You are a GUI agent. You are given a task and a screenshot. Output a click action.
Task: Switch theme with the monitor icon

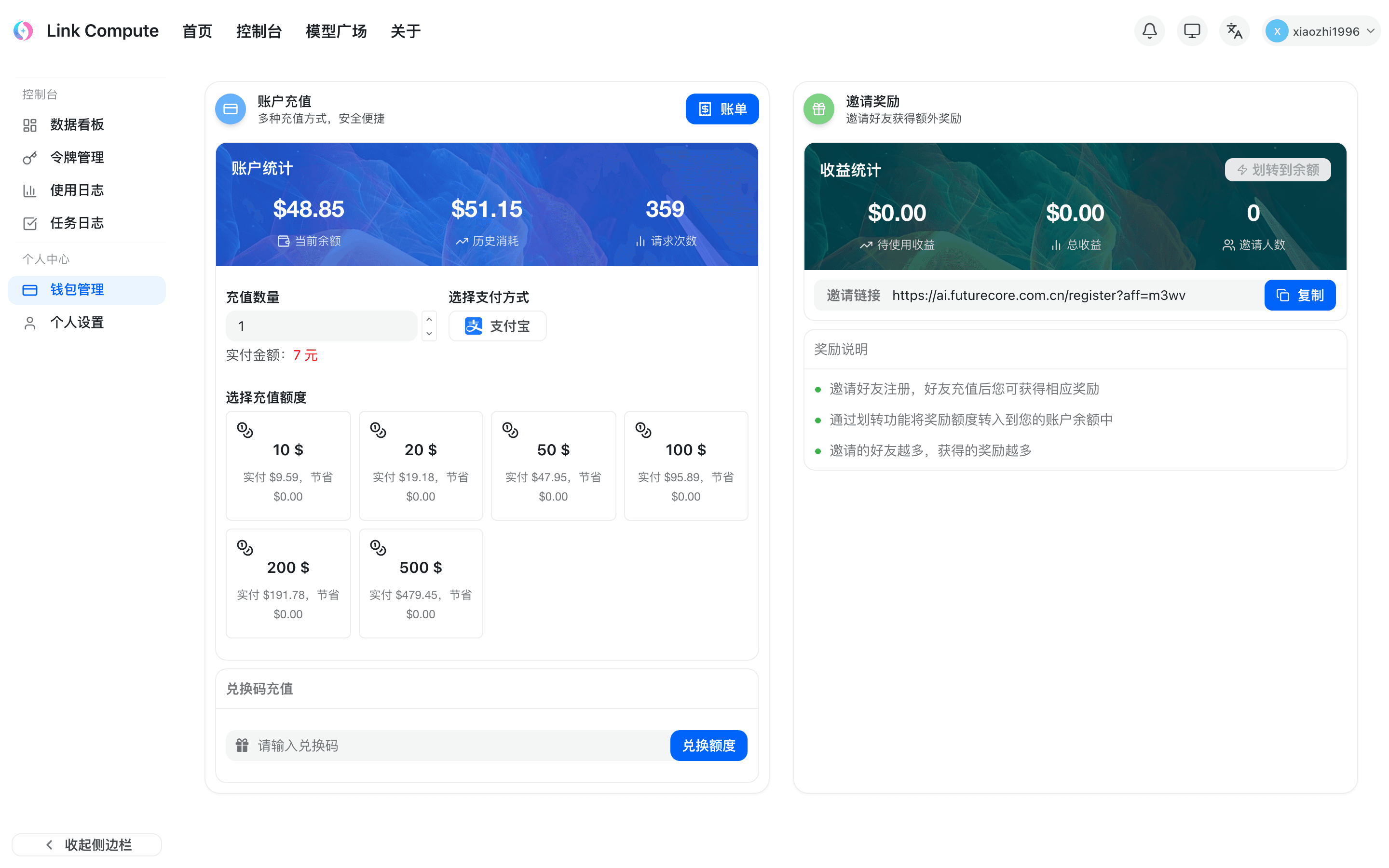tap(1192, 31)
